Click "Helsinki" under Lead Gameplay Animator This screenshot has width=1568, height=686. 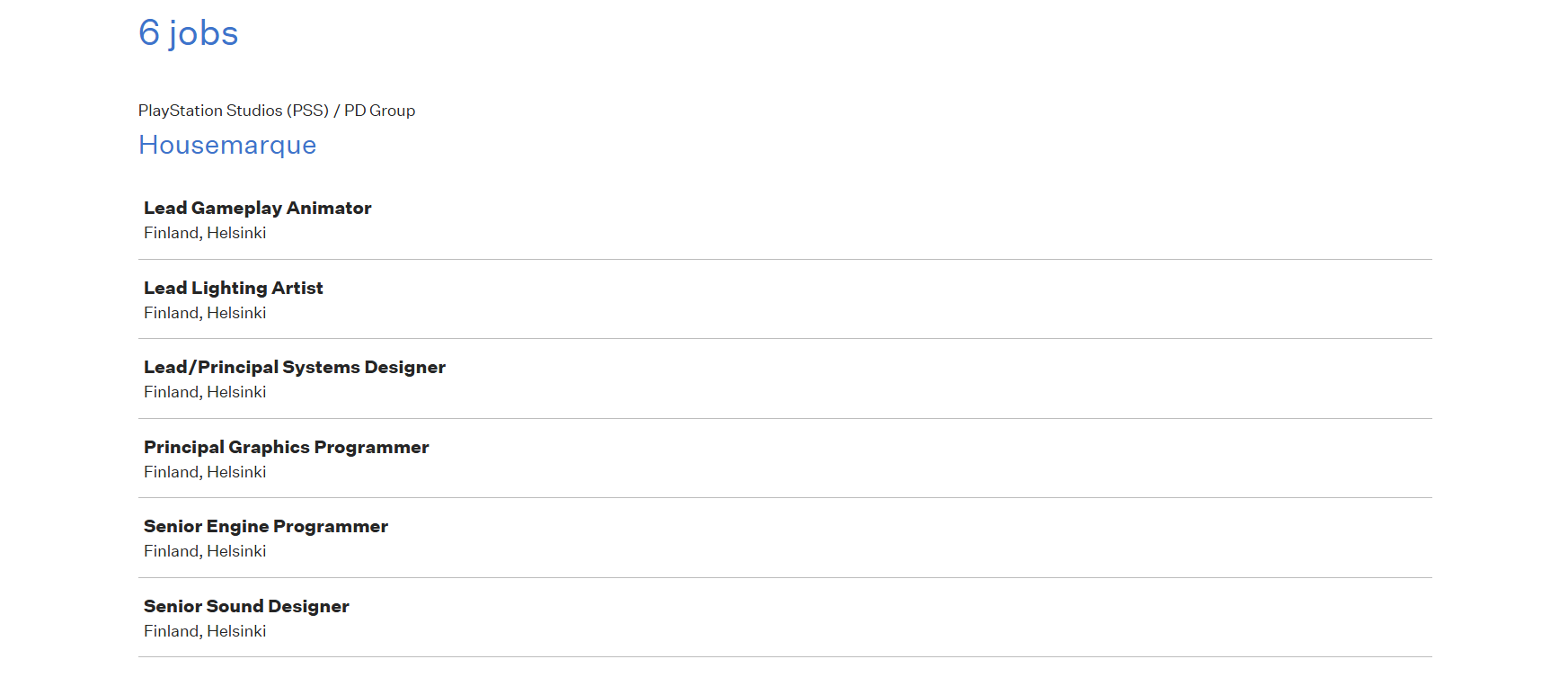point(236,234)
